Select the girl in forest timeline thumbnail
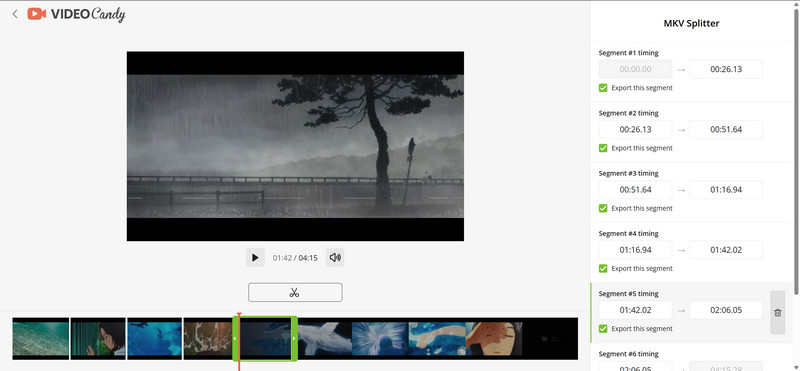This screenshot has height=371, width=800. pyautogui.click(x=98, y=339)
